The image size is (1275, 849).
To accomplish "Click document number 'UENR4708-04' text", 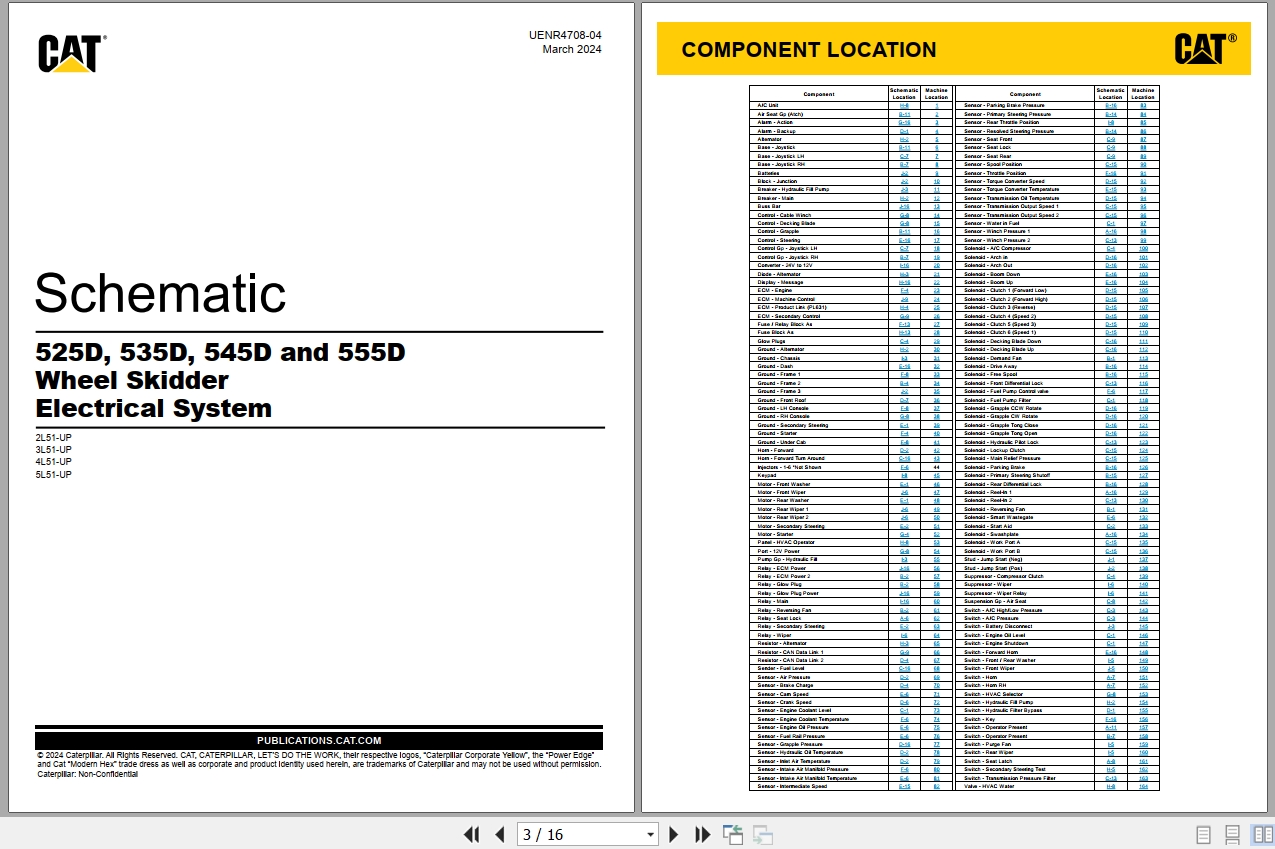I will (566, 35).
